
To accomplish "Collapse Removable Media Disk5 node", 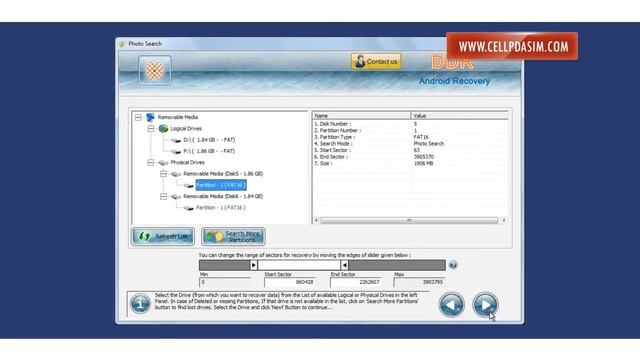I will point(163,174).
